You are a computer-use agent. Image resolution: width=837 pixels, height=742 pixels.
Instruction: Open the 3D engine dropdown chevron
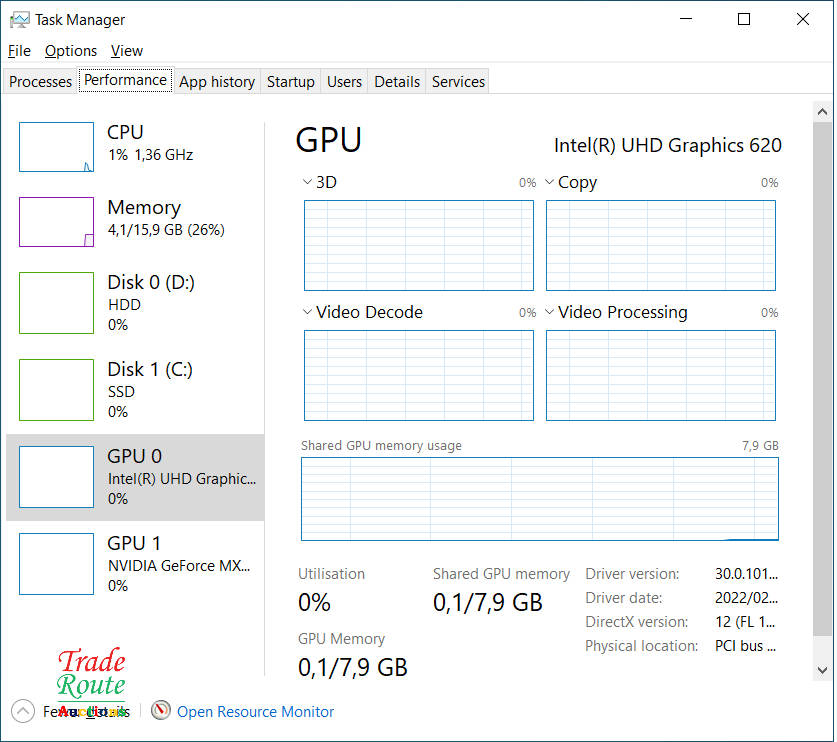307,182
